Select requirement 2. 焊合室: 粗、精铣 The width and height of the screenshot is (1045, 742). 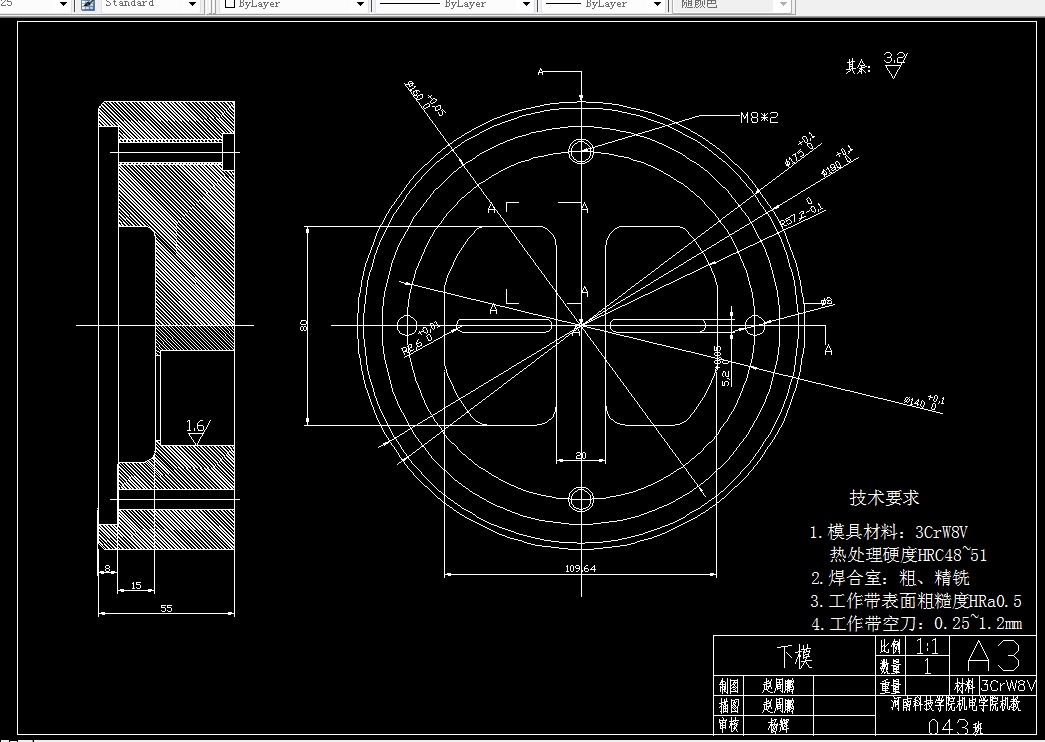890,578
